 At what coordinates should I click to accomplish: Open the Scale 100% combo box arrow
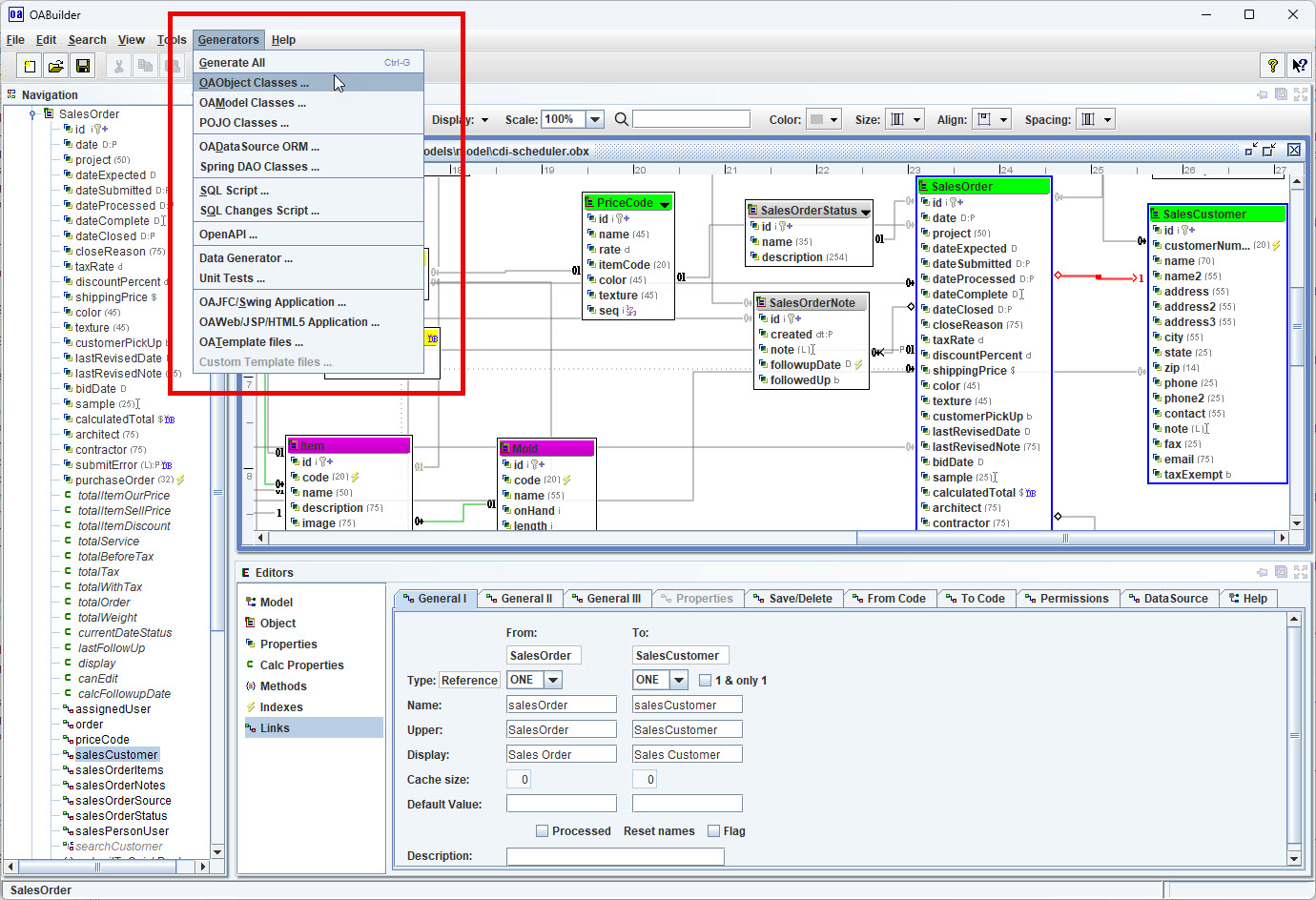coord(595,119)
